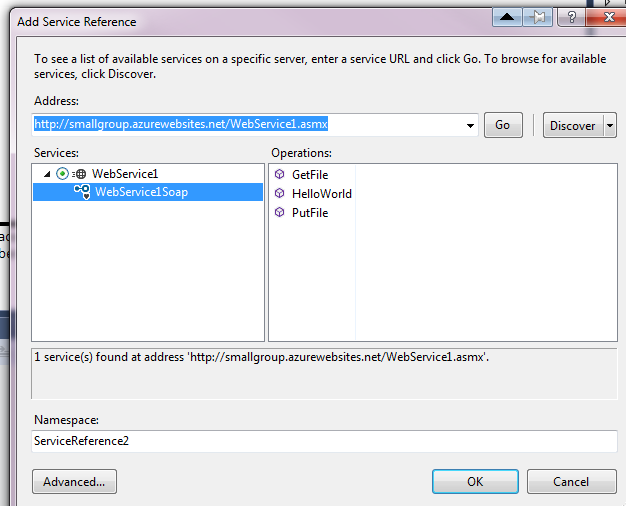Click the help question mark title button

(571, 18)
